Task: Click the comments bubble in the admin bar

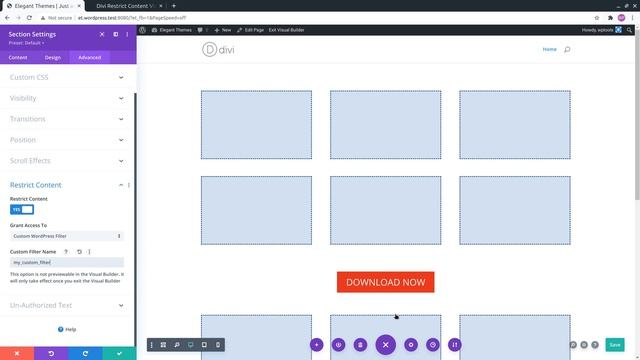Action: coord(200,30)
